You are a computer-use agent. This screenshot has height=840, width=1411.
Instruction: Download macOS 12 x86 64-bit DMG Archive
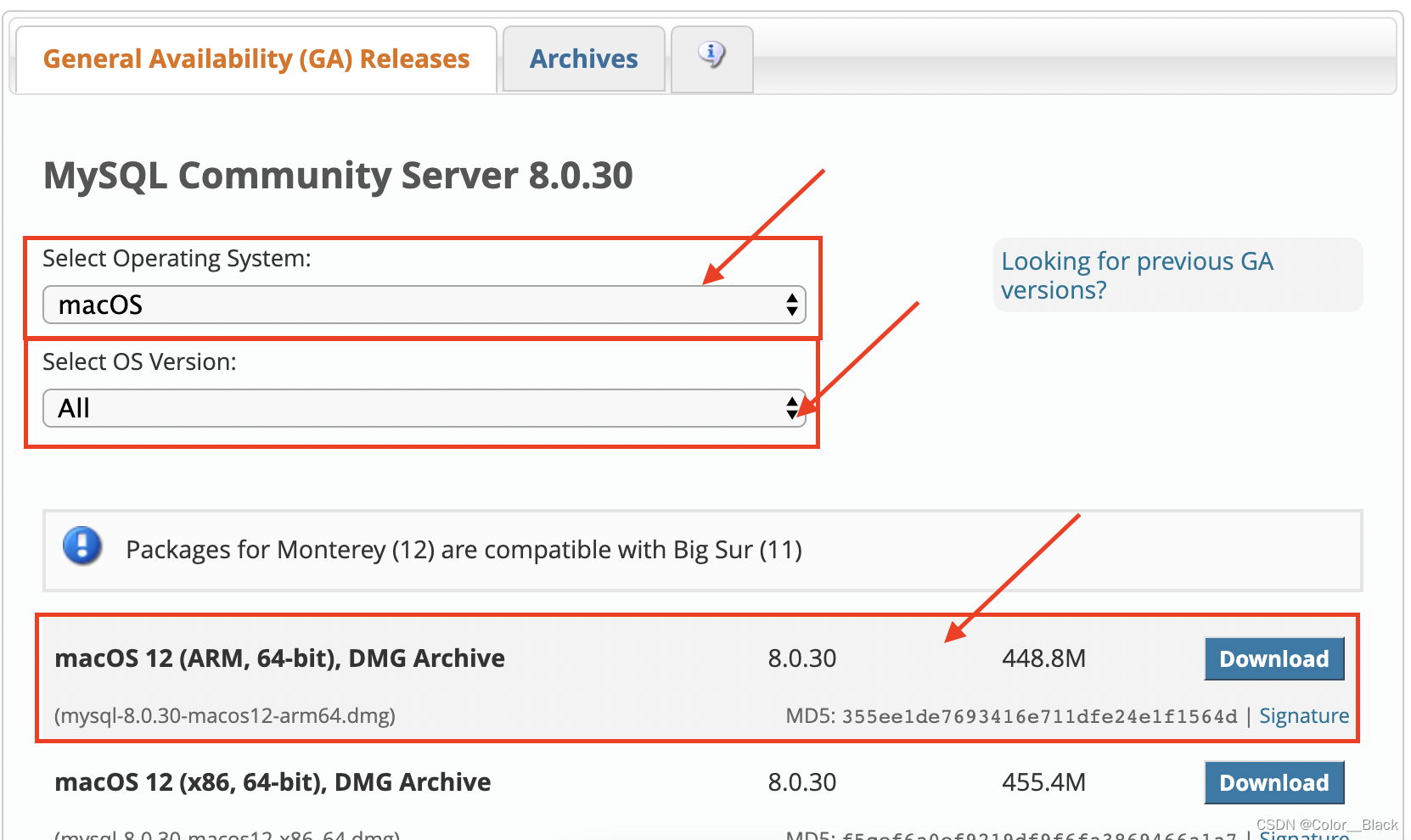coord(1274,782)
